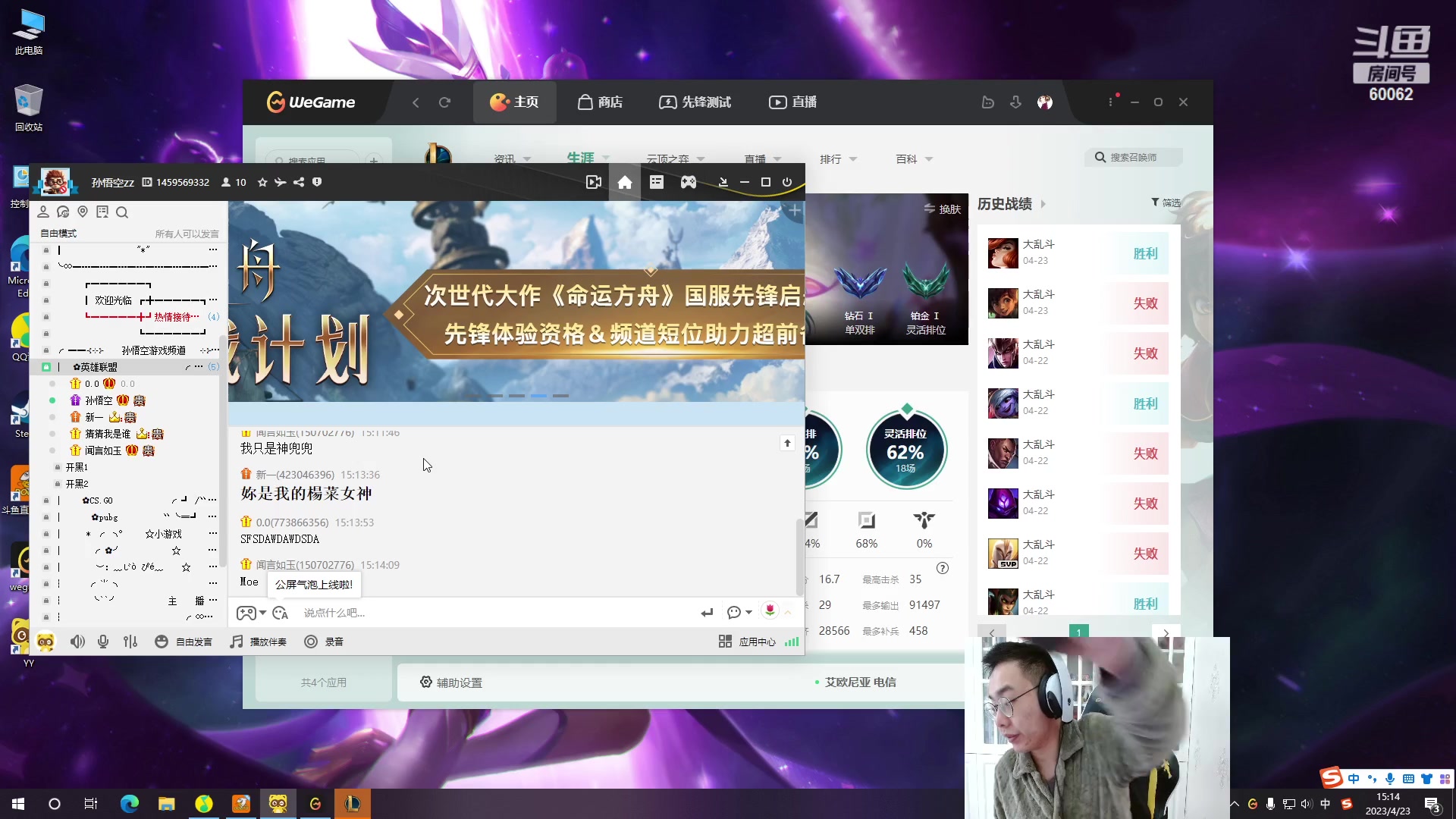Open WeGame user avatar icon
Screen dimensions: 1456x819
tap(1045, 102)
